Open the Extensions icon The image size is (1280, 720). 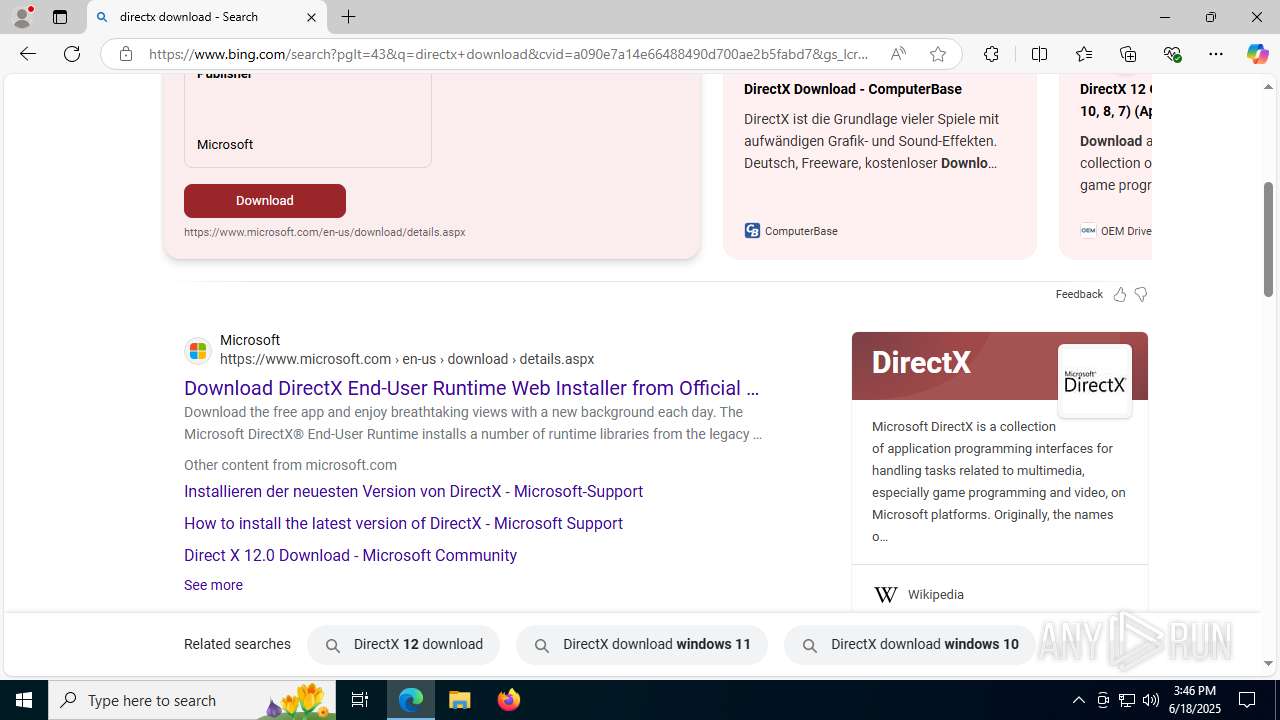pos(991,54)
